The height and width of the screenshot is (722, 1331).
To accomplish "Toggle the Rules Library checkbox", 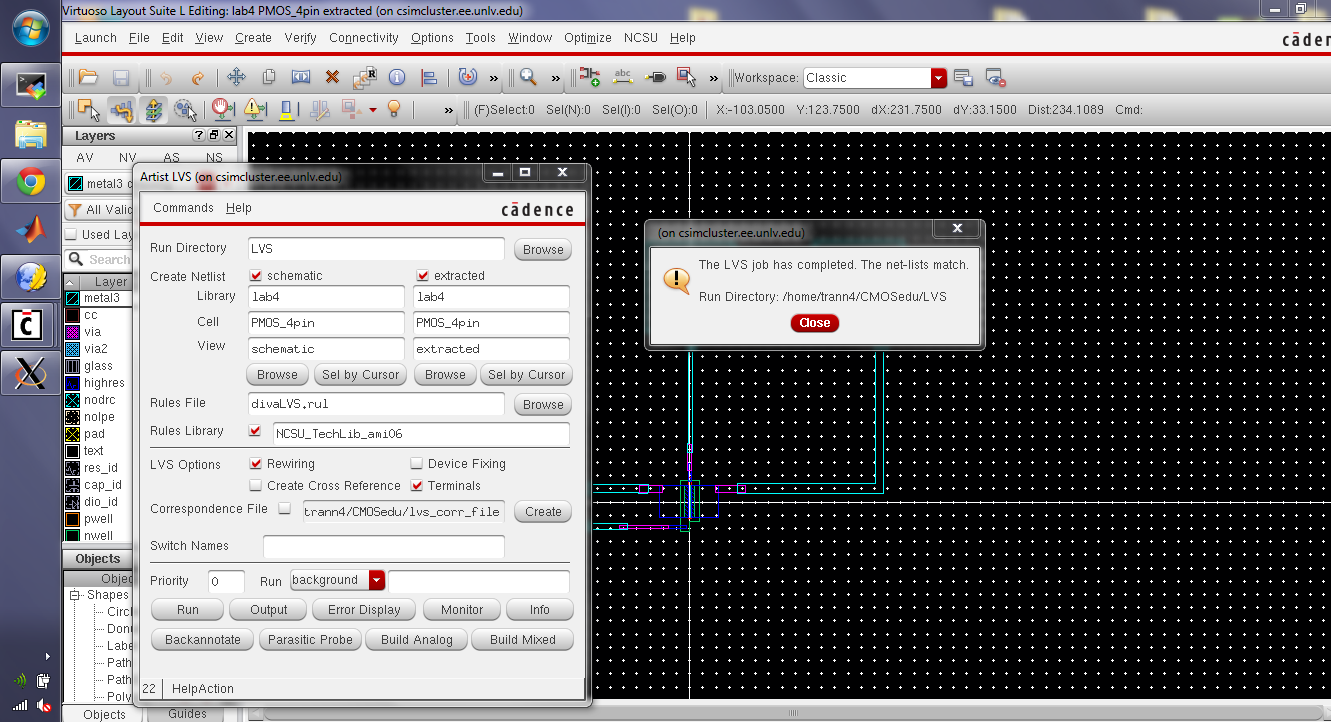I will 254,431.
